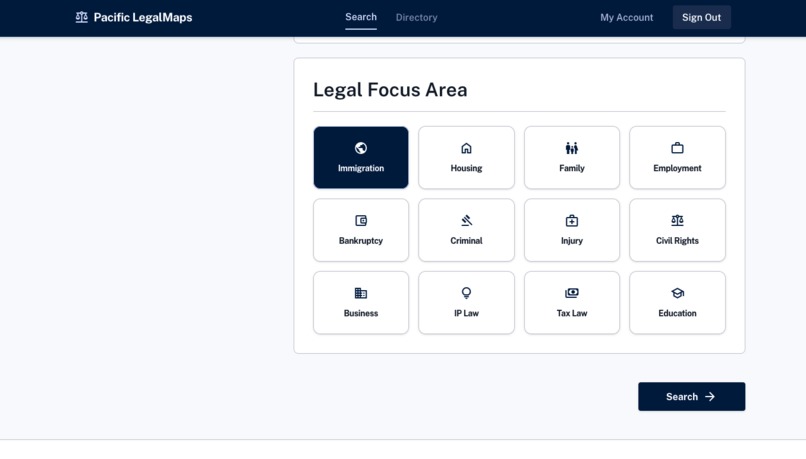Switch to the Search tab

tap(361, 17)
